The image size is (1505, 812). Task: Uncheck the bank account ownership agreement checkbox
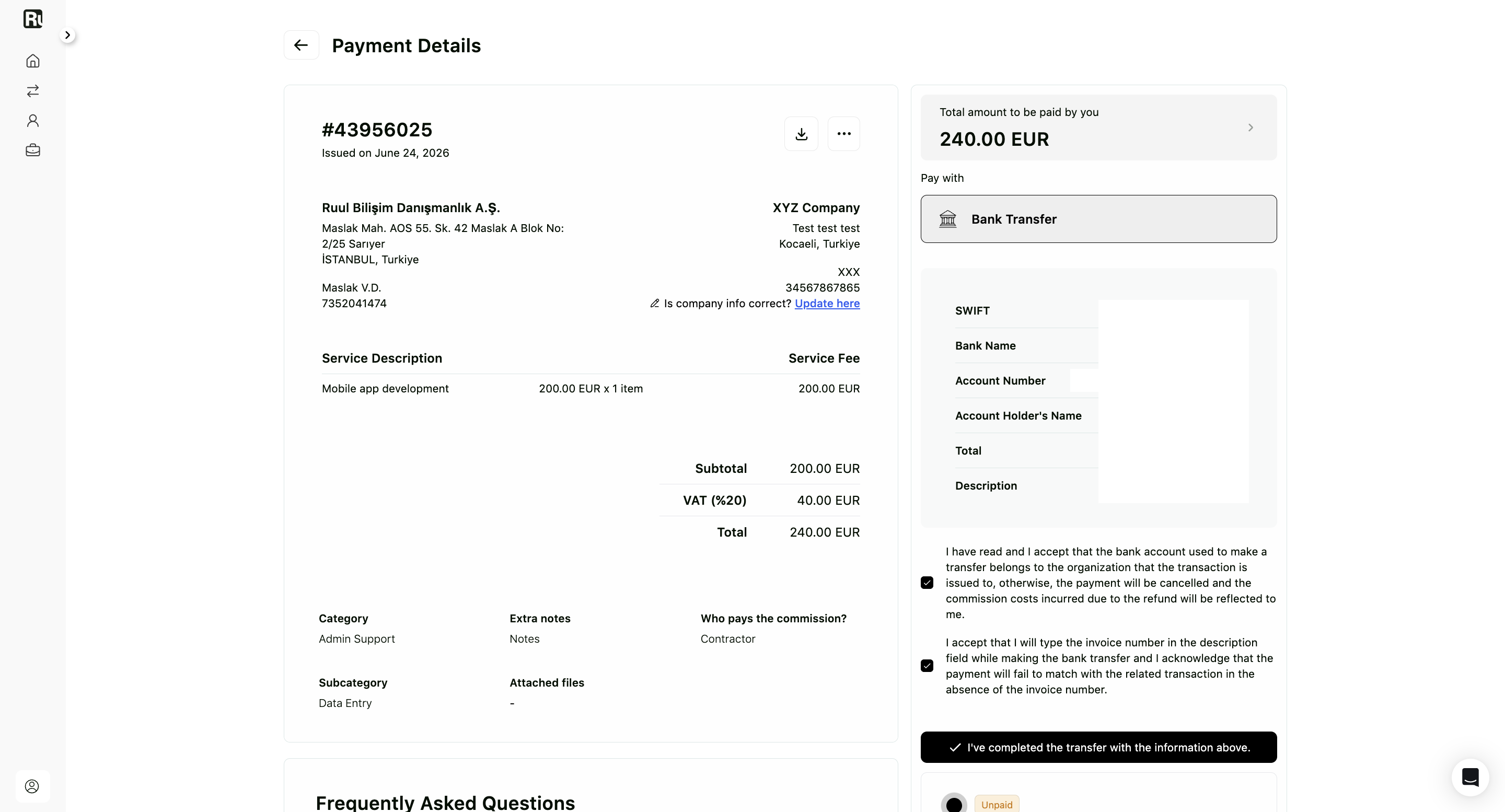pyautogui.click(x=927, y=583)
